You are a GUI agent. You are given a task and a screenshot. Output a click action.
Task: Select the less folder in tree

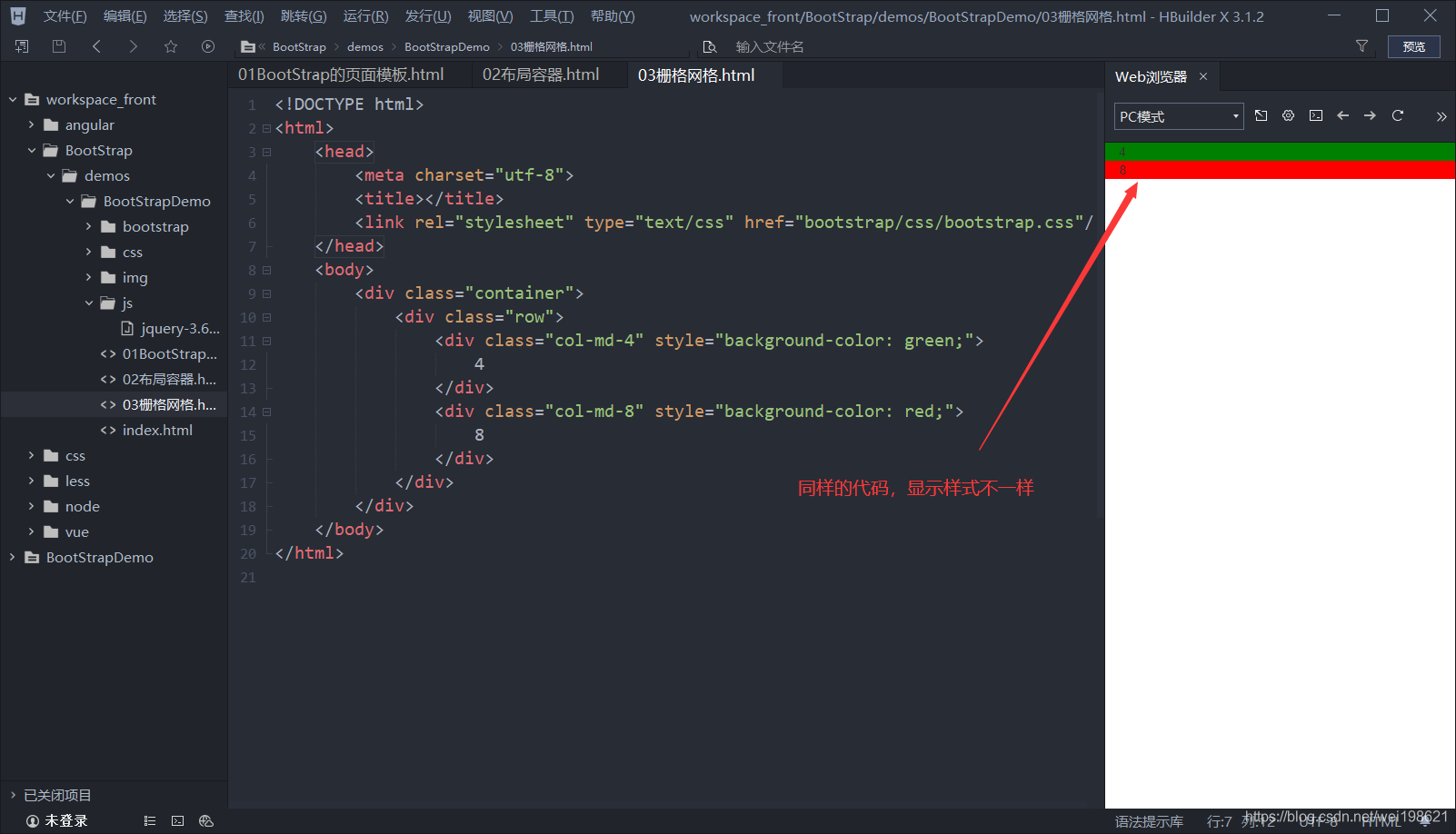tap(77, 481)
